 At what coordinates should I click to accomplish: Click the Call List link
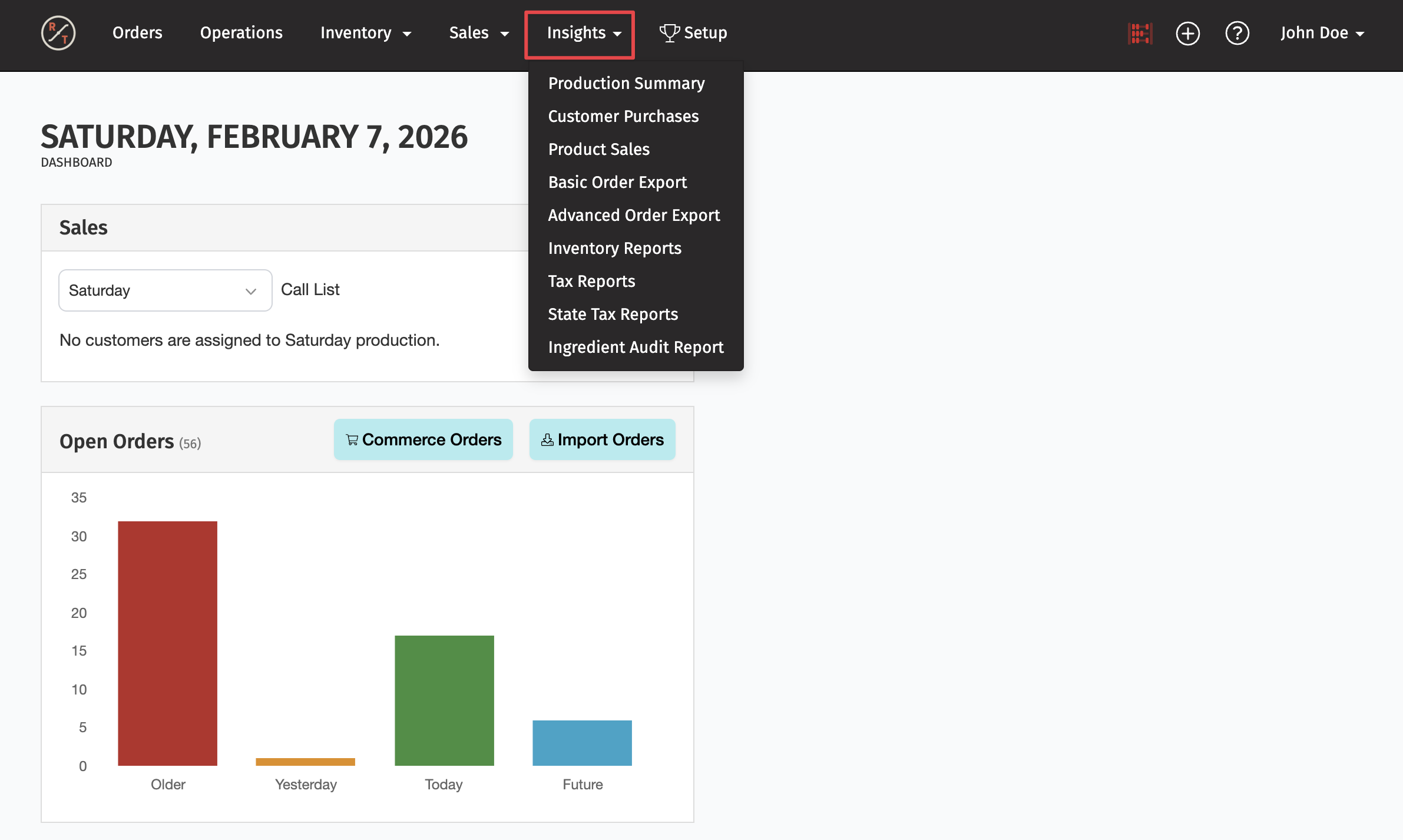tap(310, 289)
